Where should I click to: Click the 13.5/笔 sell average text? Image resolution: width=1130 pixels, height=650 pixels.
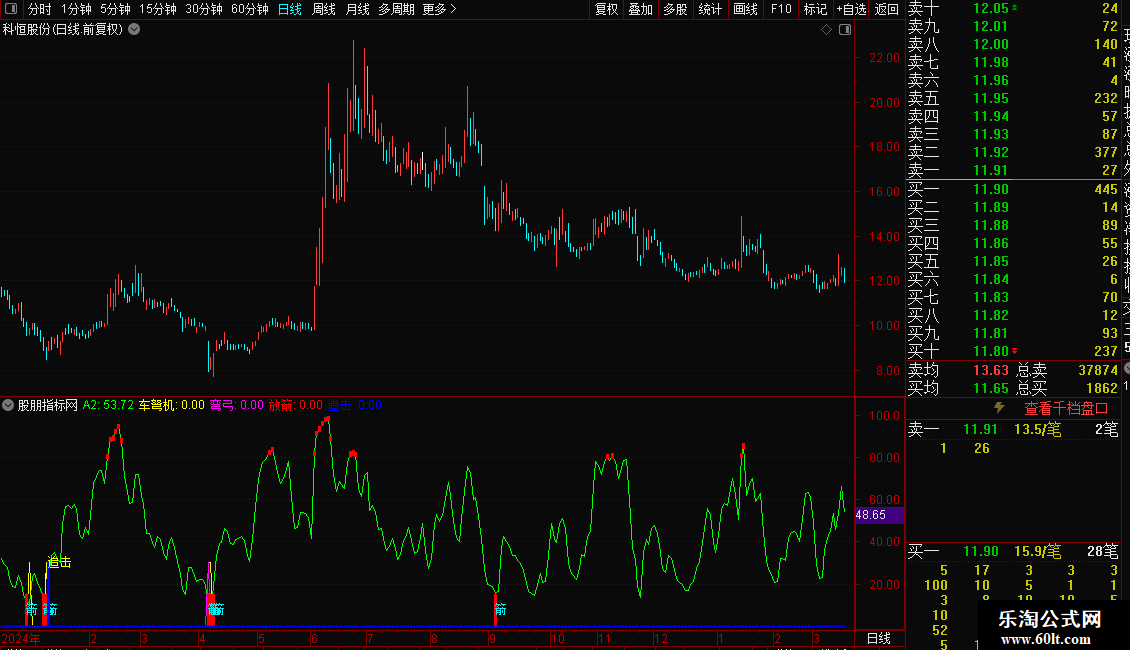(x=1037, y=430)
